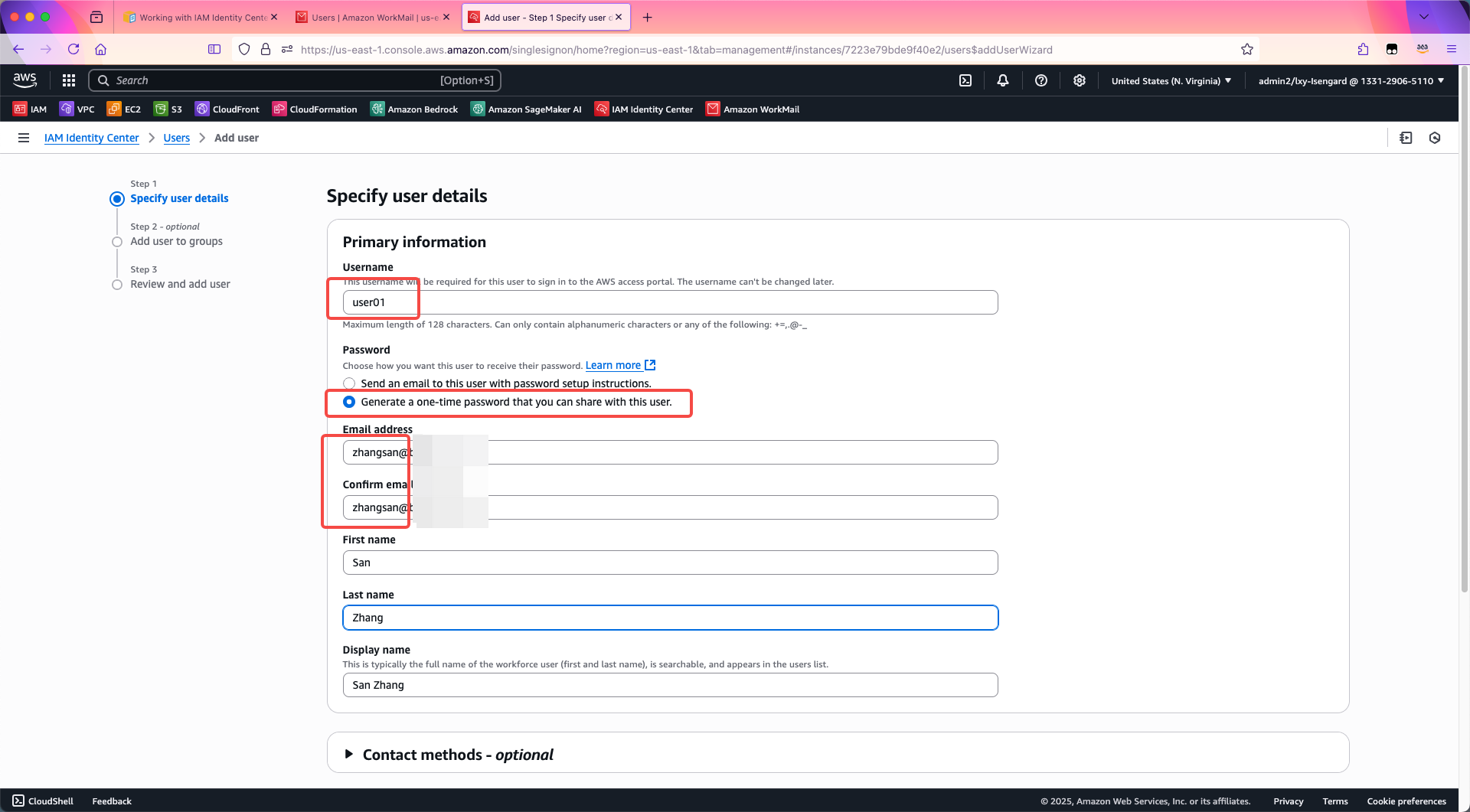The width and height of the screenshot is (1470, 812).
Task: Click the Username input field
Action: click(x=670, y=302)
